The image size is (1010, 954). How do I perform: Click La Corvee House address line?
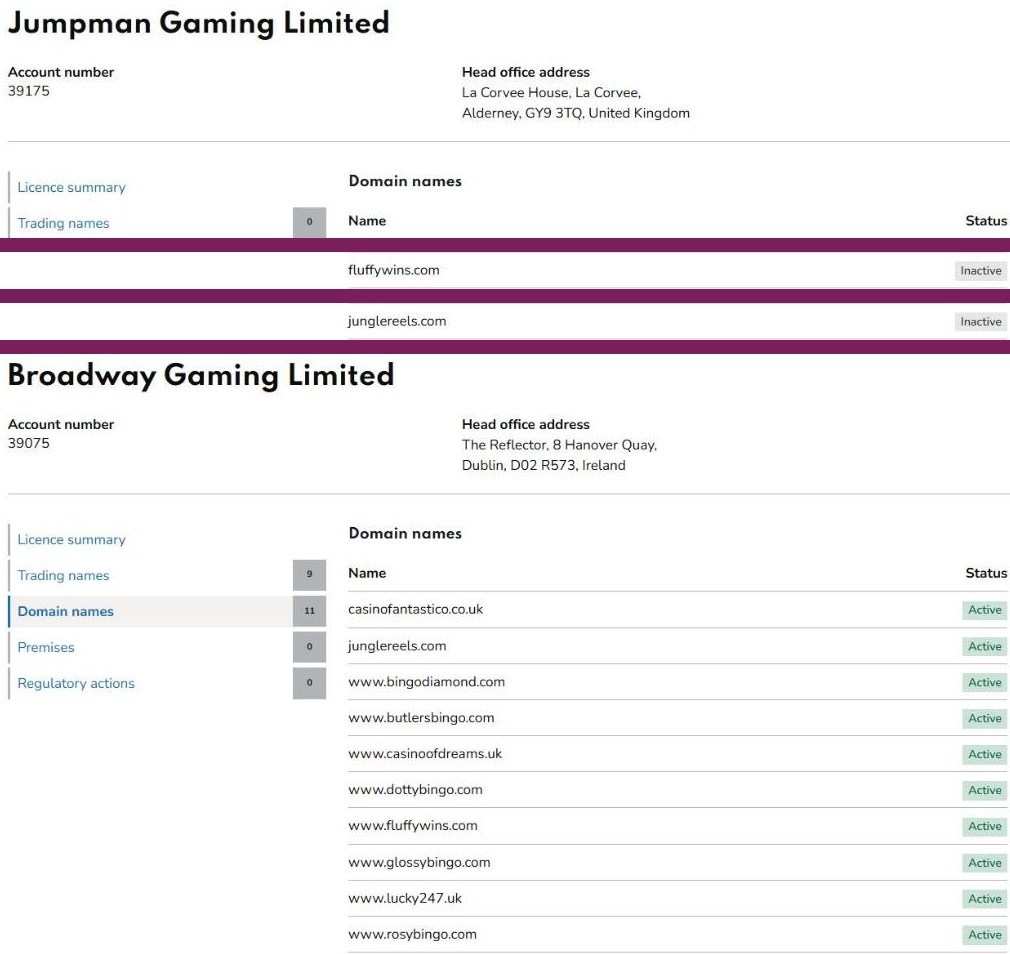click(551, 93)
